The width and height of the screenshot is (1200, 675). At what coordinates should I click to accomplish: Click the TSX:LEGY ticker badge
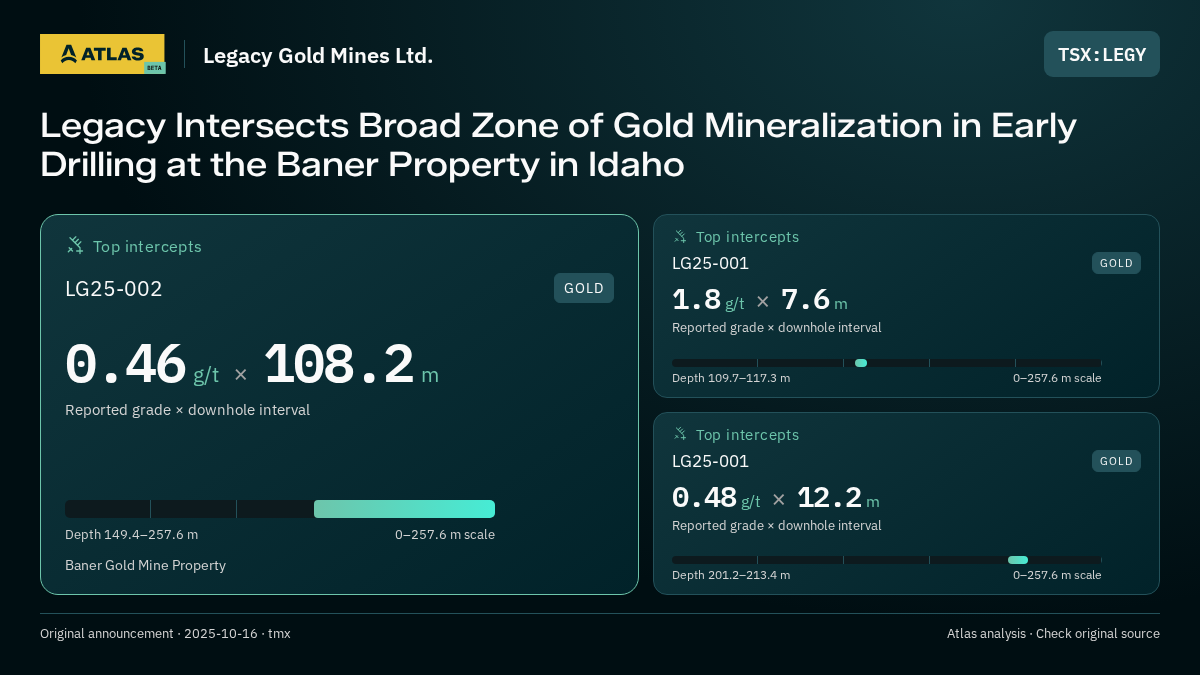[1102, 54]
